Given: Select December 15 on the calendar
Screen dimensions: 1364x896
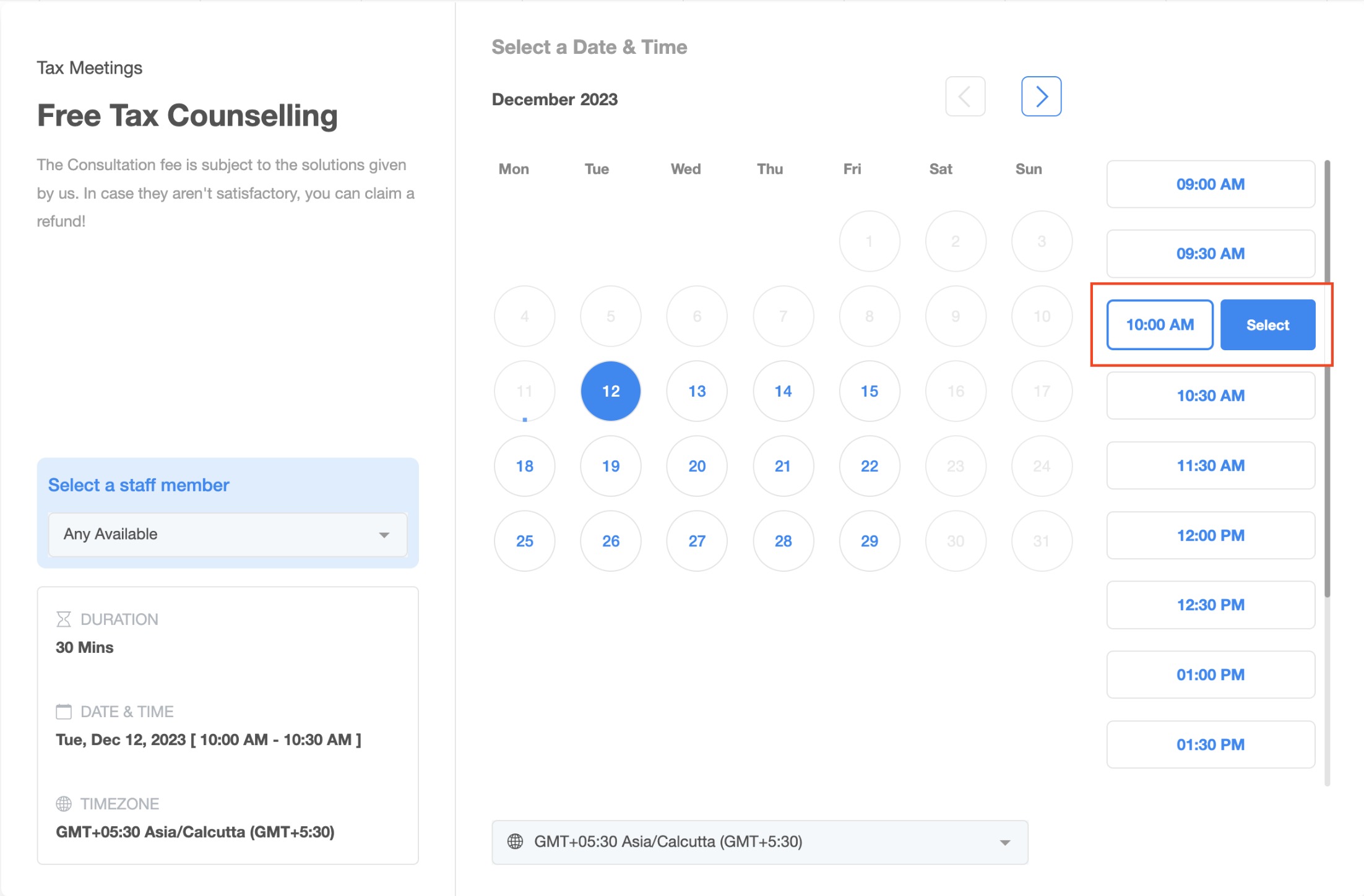Looking at the screenshot, I should pos(869,391).
